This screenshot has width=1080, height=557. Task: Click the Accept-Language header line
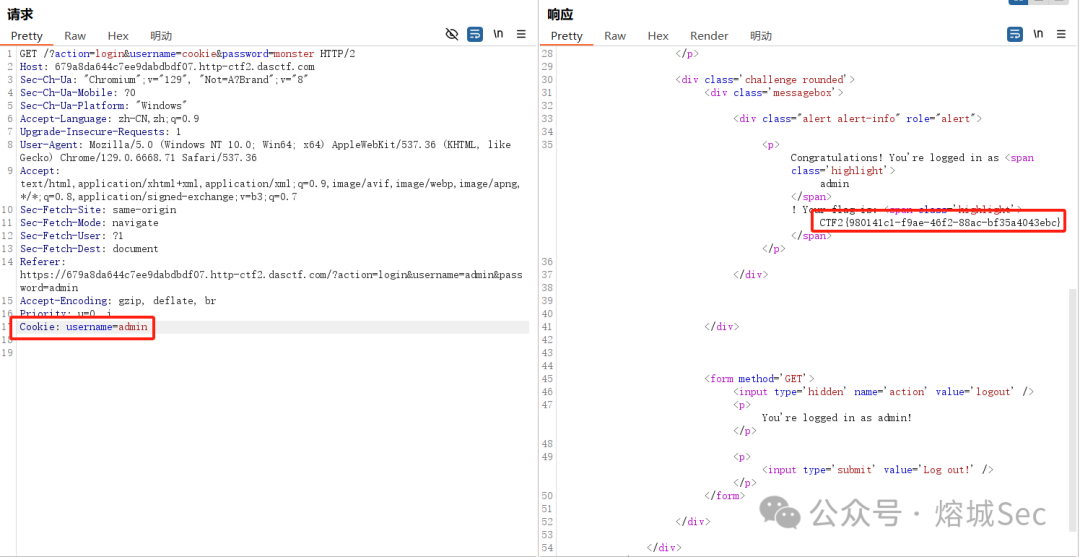click(110, 119)
